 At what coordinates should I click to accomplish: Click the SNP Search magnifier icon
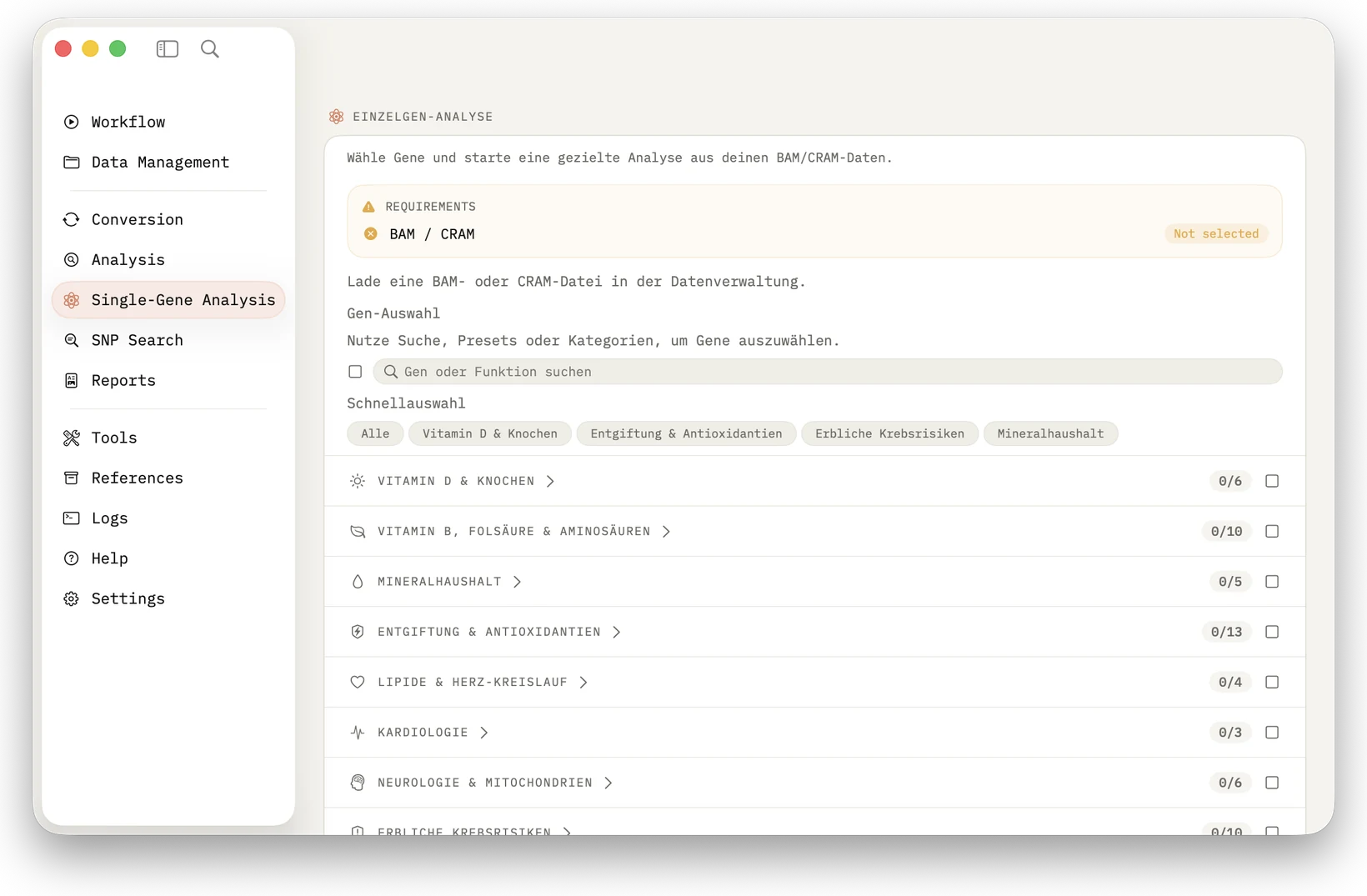(72, 340)
